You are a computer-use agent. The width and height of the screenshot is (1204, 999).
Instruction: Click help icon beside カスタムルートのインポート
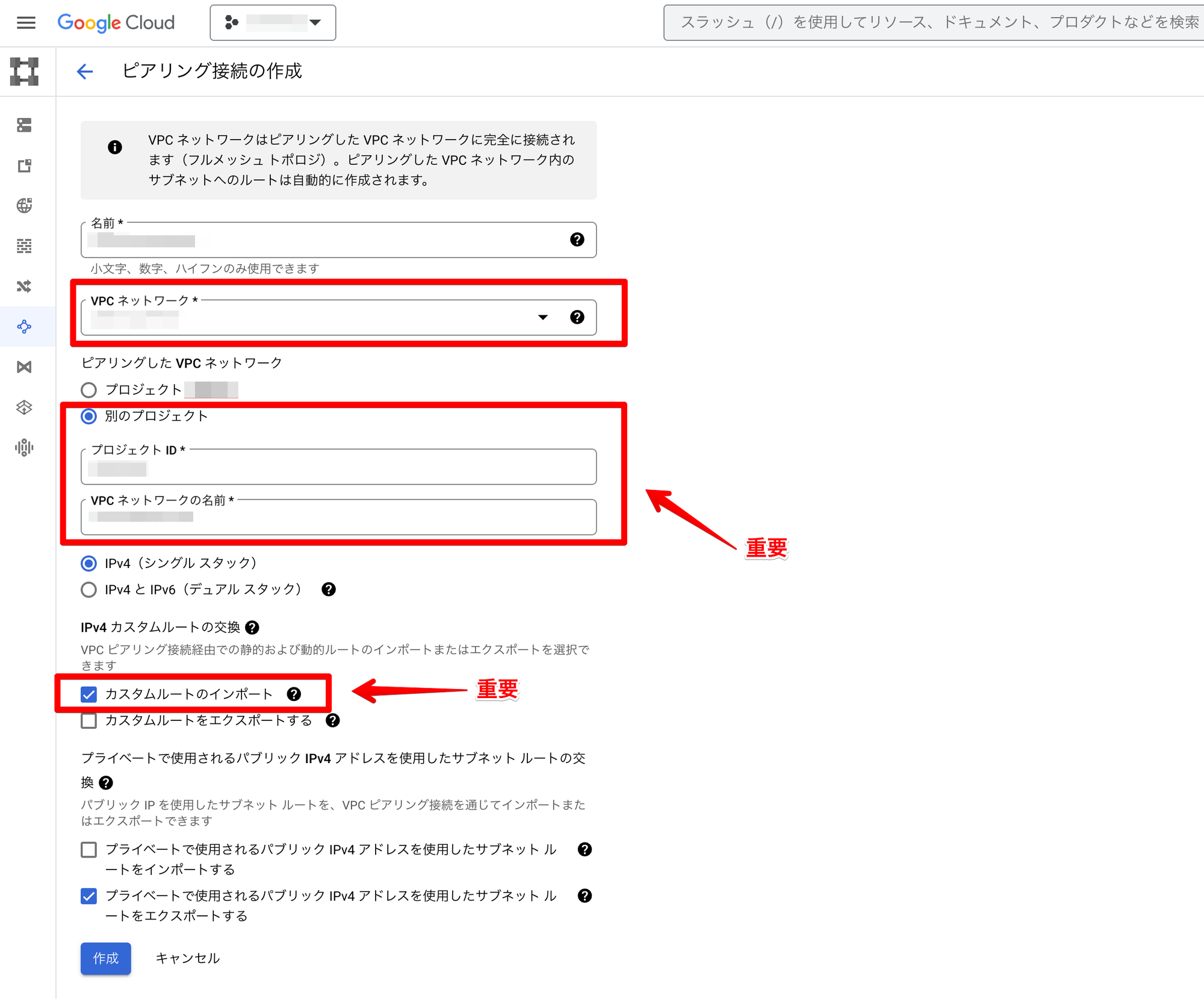[294, 694]
